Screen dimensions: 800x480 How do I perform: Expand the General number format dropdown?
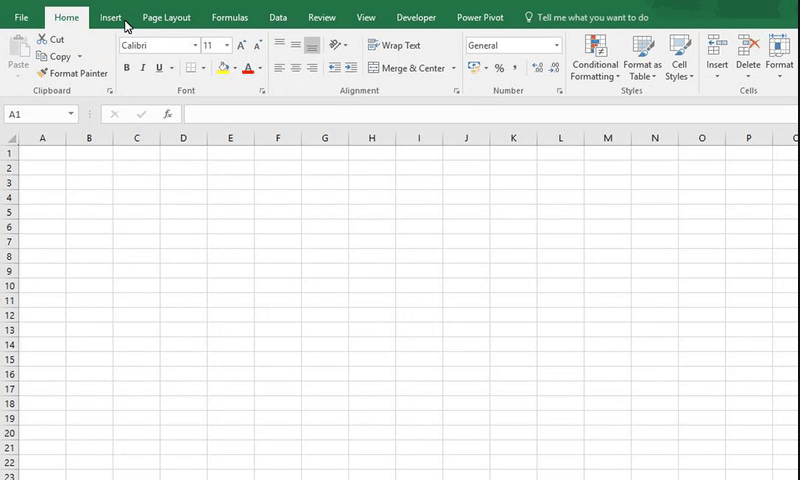[x=557, y=46]
